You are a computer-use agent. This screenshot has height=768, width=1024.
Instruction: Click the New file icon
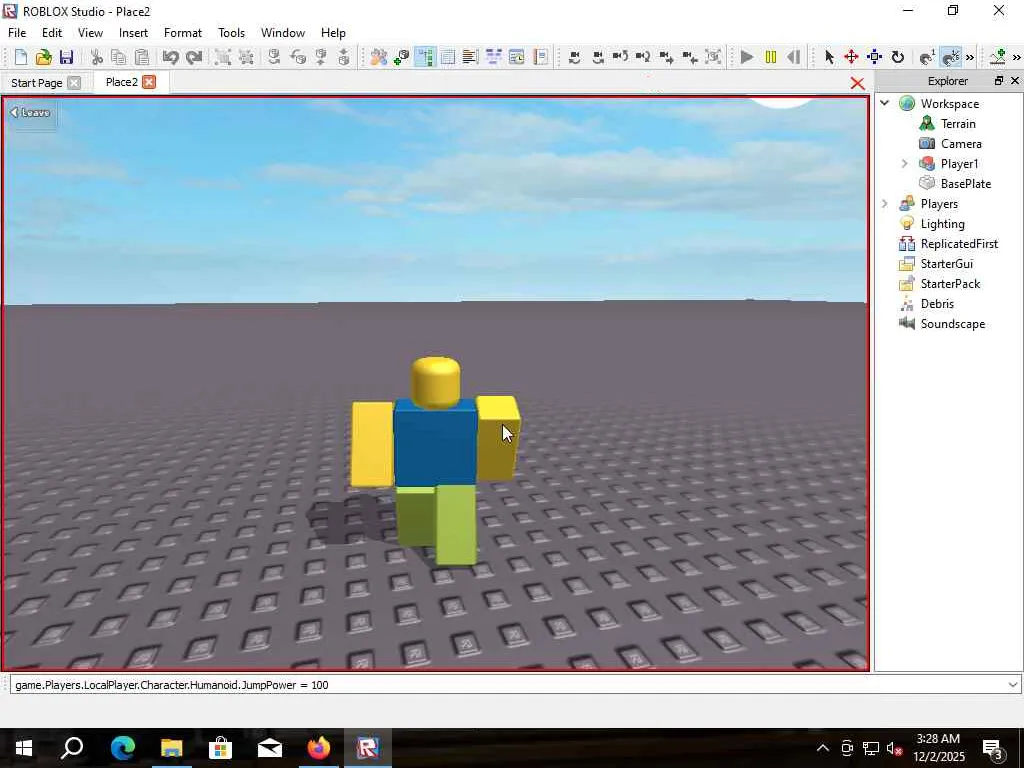pyautogui.click(x=20, y=57)
